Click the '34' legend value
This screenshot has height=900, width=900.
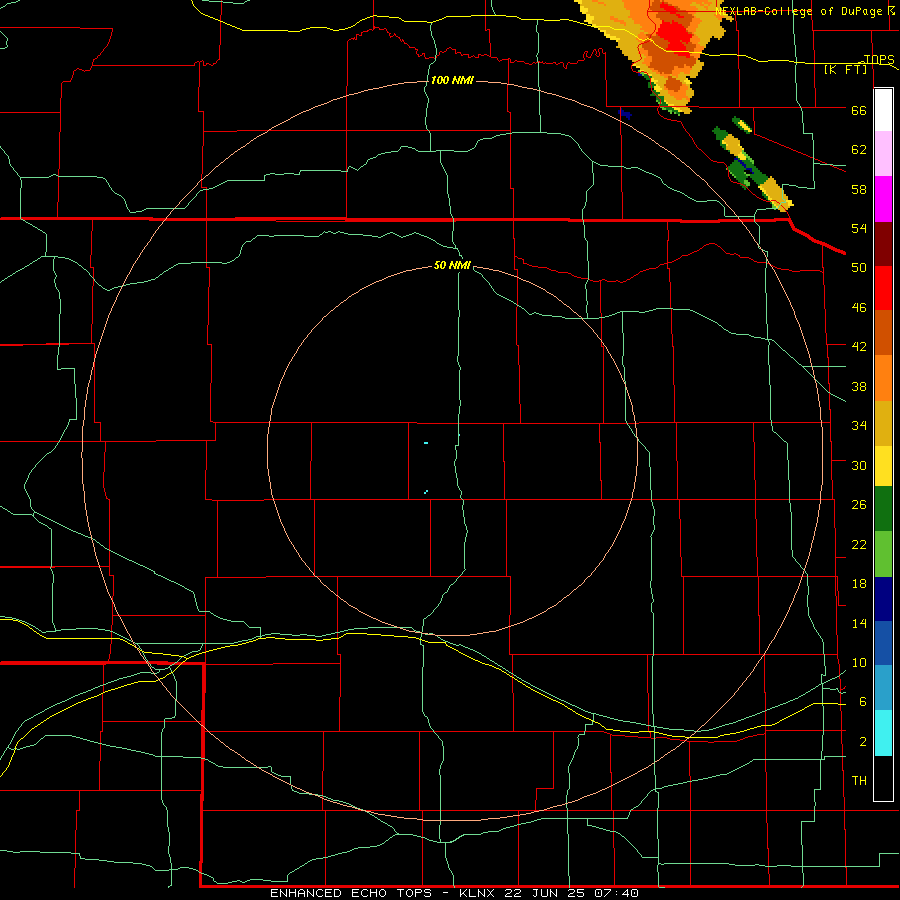tap(859, 425)
